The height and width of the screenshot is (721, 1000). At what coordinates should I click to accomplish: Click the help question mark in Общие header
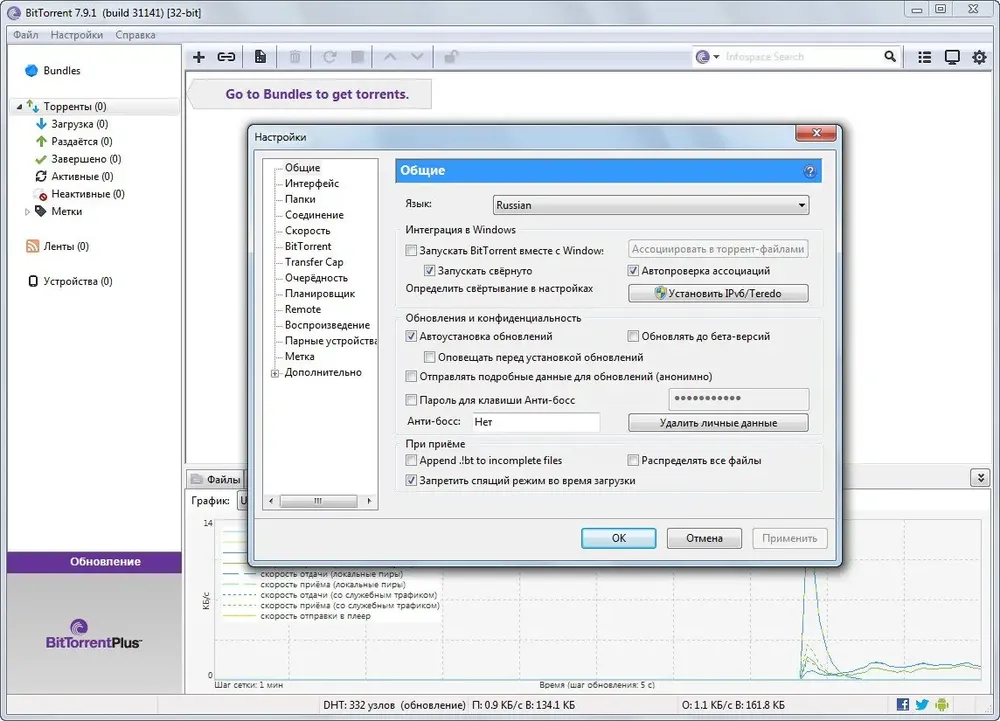(x=809, y=171)
